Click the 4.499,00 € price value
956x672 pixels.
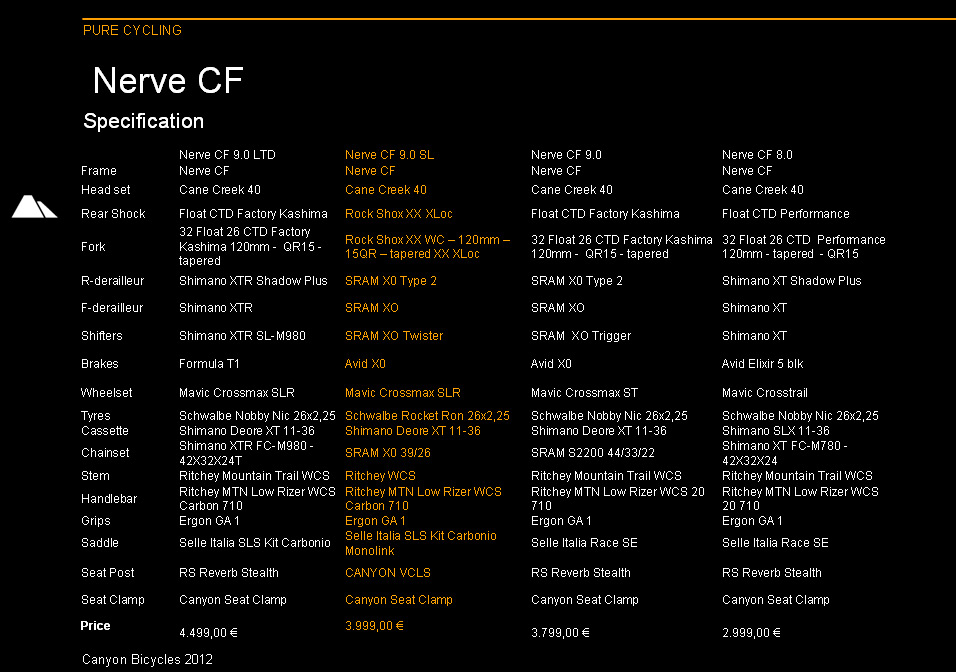(208, 633)
